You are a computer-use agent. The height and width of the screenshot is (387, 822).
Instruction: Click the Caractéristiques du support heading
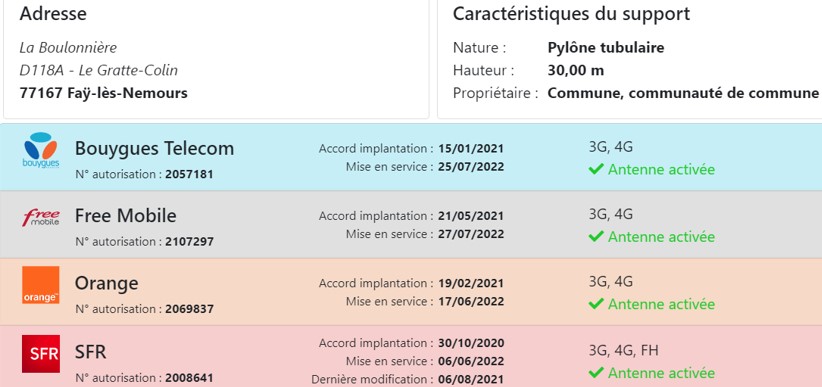point(571,14)
